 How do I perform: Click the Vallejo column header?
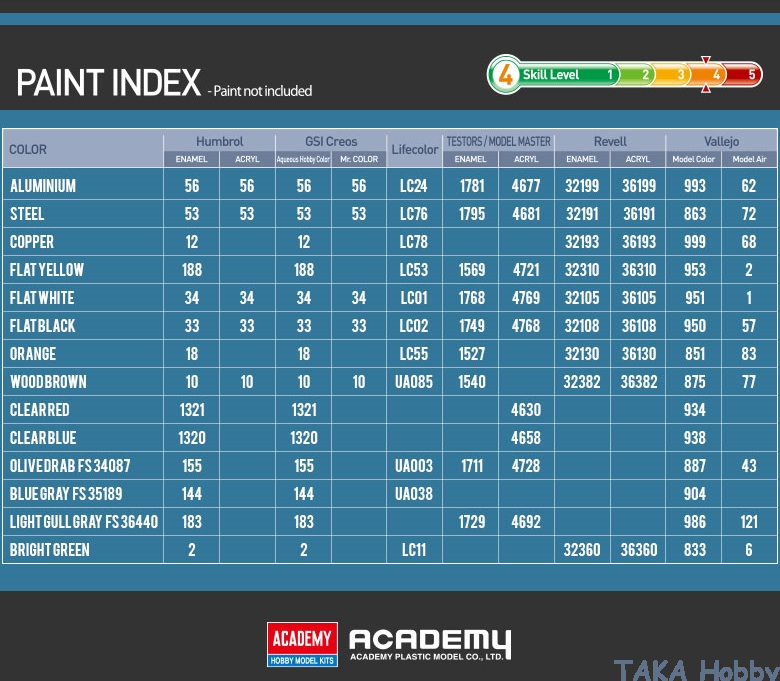point(721,142)
